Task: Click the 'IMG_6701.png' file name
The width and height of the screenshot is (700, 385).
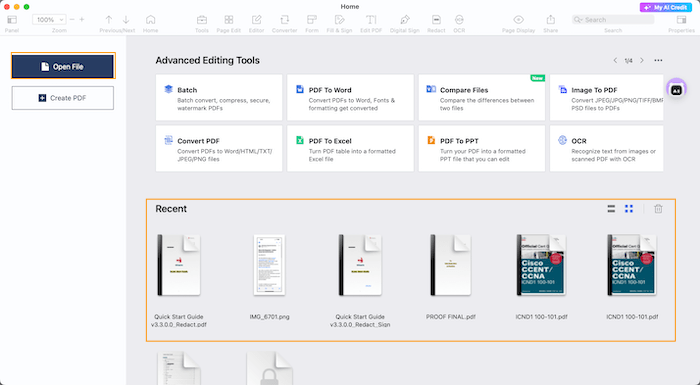Action: click(269, 317)
